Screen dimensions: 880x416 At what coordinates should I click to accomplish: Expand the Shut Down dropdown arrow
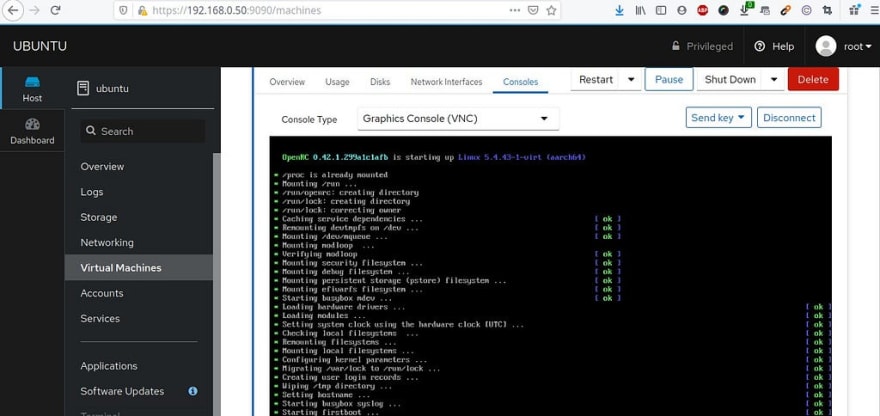(x=773, y=80)
